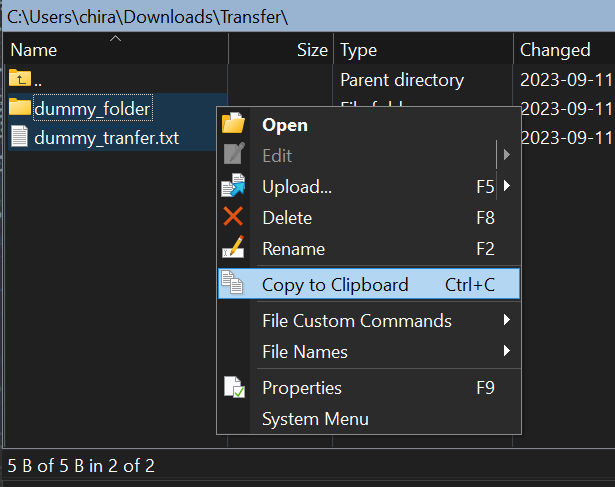This screenshot has height=487, width=615.
Task: Click the parent directory up-folder icon
Action: (x=20, y=79)
